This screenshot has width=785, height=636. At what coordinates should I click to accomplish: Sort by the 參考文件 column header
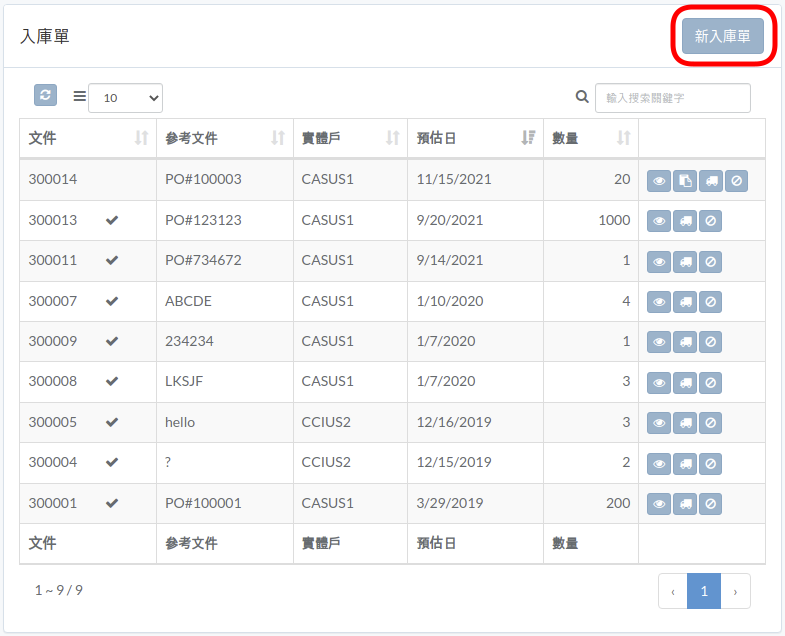pos(225,138)
